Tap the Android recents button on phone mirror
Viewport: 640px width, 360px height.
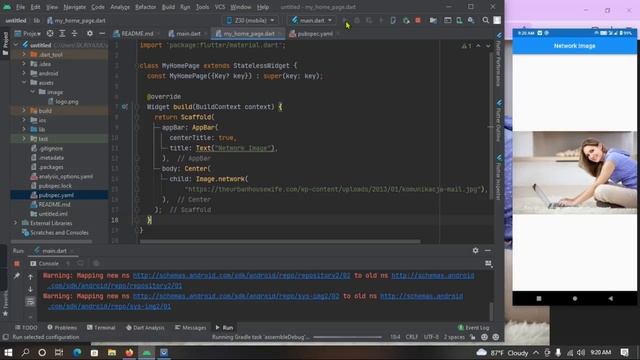pos(539,298)
